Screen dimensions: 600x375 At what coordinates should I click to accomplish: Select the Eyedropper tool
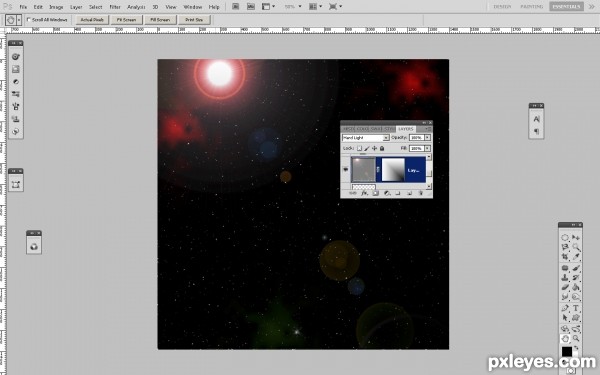point(576,256)
